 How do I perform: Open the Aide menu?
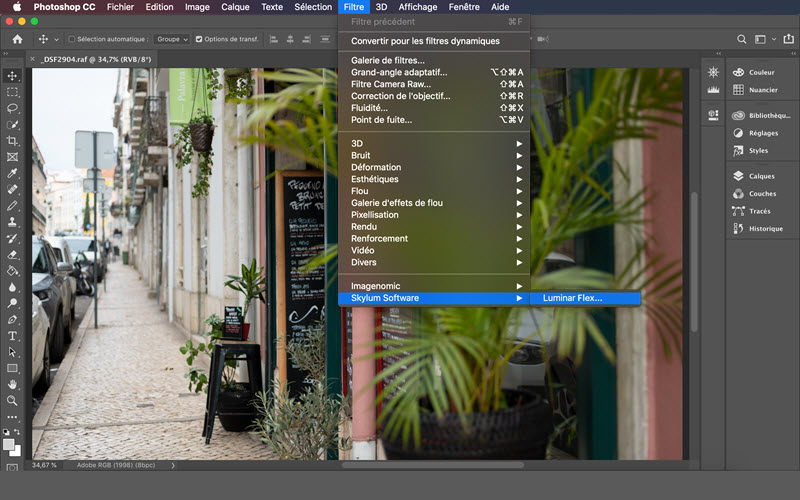500,7
